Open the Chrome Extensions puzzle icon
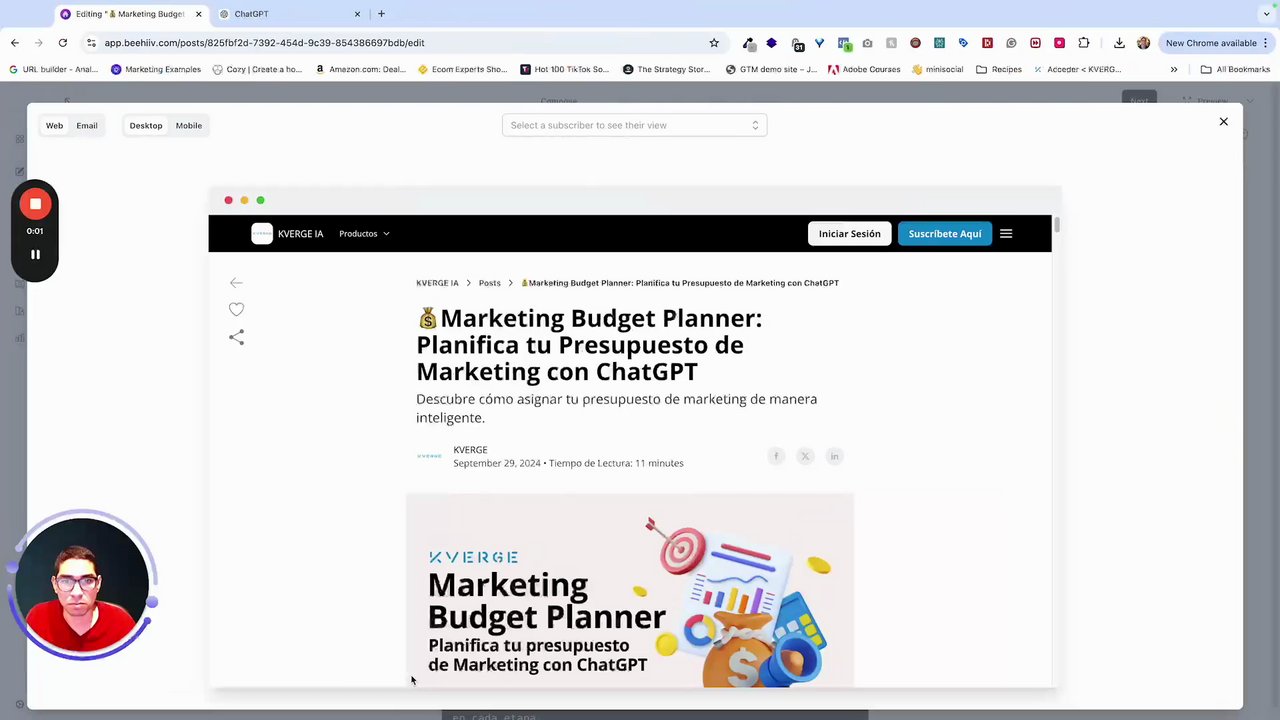The width and height of the screenshot is (1280, 720). (1083, 43)
